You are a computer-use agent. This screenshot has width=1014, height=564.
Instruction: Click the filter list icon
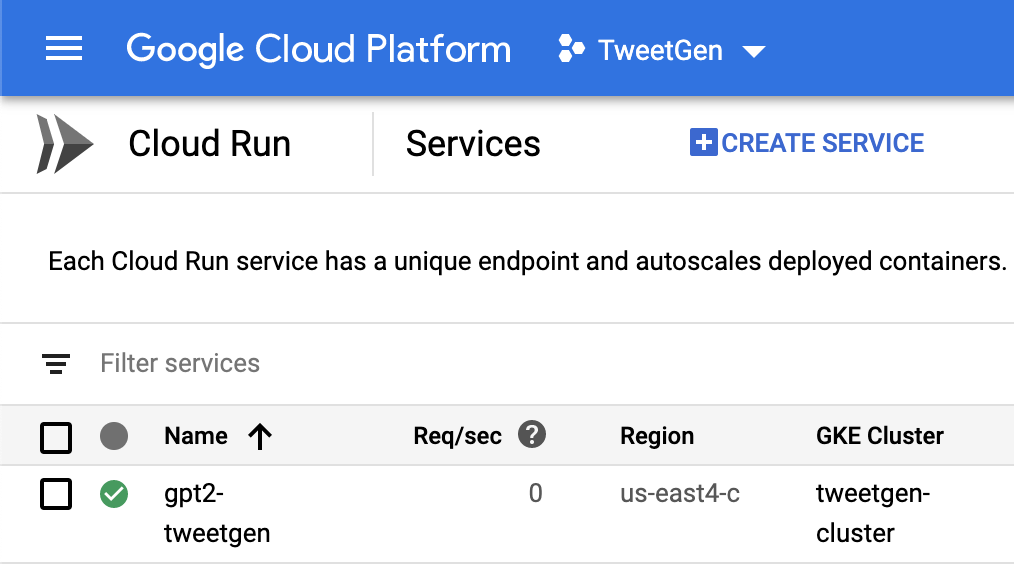[x=56, y=363]
